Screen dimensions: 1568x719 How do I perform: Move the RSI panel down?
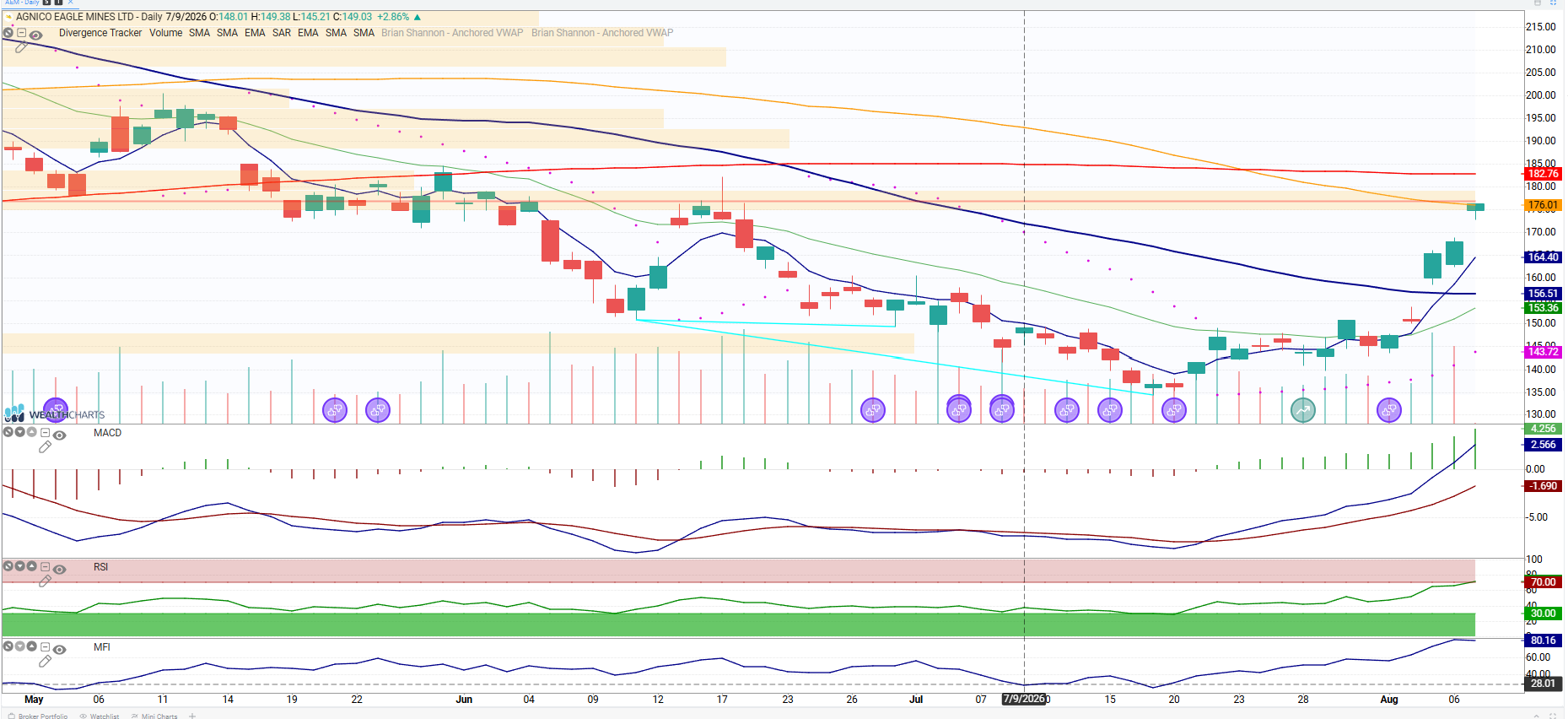[x=19, y=566]
